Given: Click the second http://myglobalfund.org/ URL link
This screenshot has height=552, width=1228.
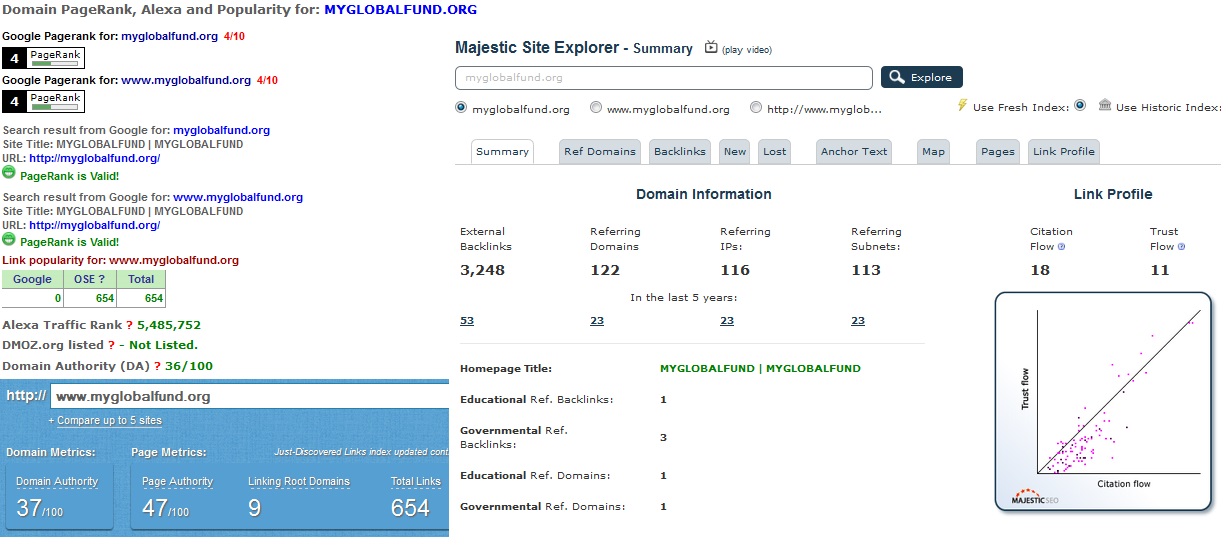Looking at the screenshot, I should click(x=95, y=225).
